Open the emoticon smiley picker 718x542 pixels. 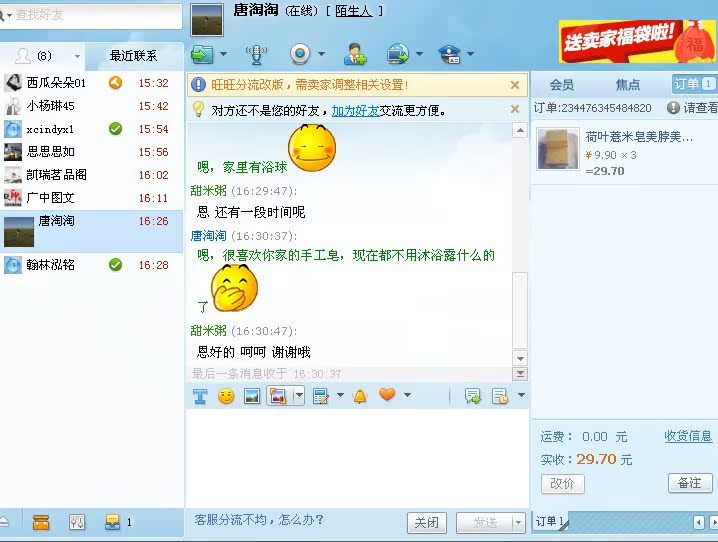pyautogui.click(x=226, y=396)
